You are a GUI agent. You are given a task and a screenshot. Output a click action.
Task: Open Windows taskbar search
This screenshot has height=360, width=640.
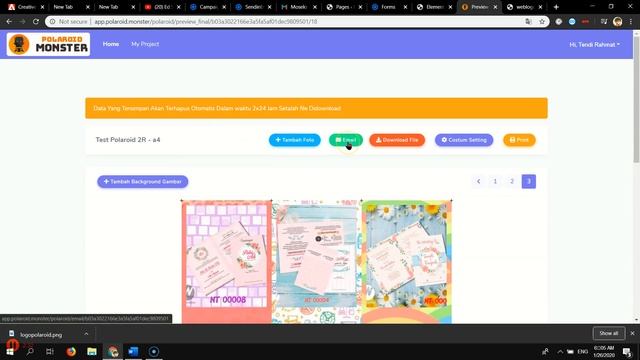pyautogui.click(x=30, y=351)
